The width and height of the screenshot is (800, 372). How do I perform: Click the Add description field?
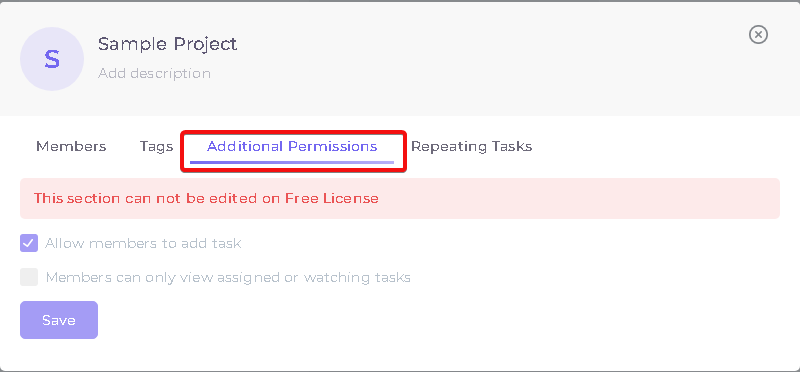[154, 73]
